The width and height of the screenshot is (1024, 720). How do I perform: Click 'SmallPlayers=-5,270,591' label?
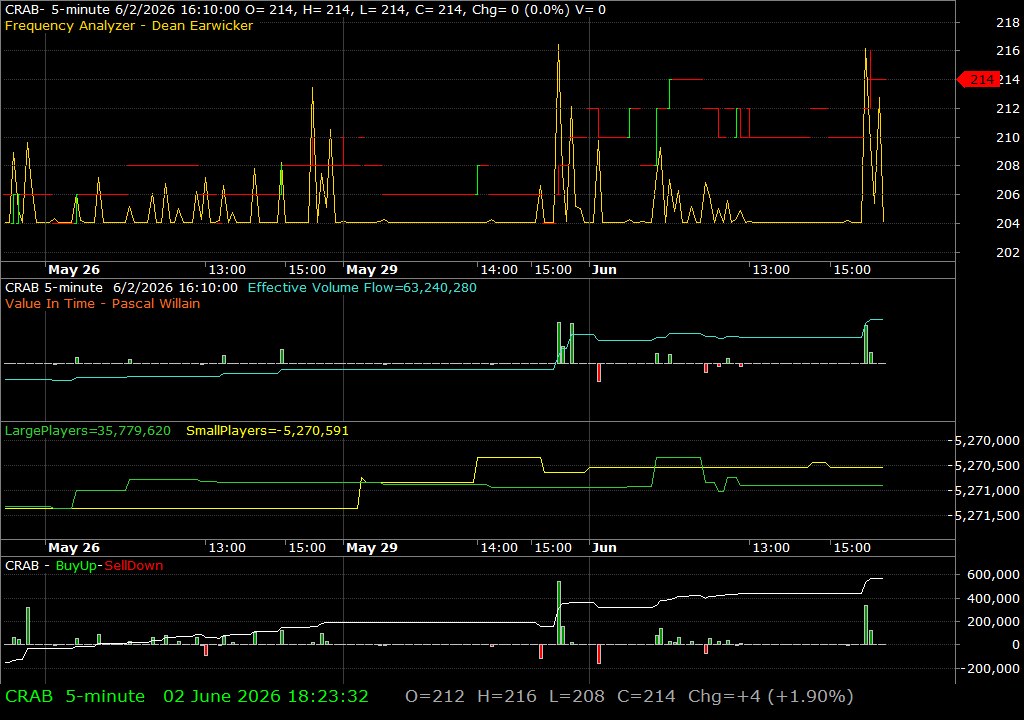[267, 431]
